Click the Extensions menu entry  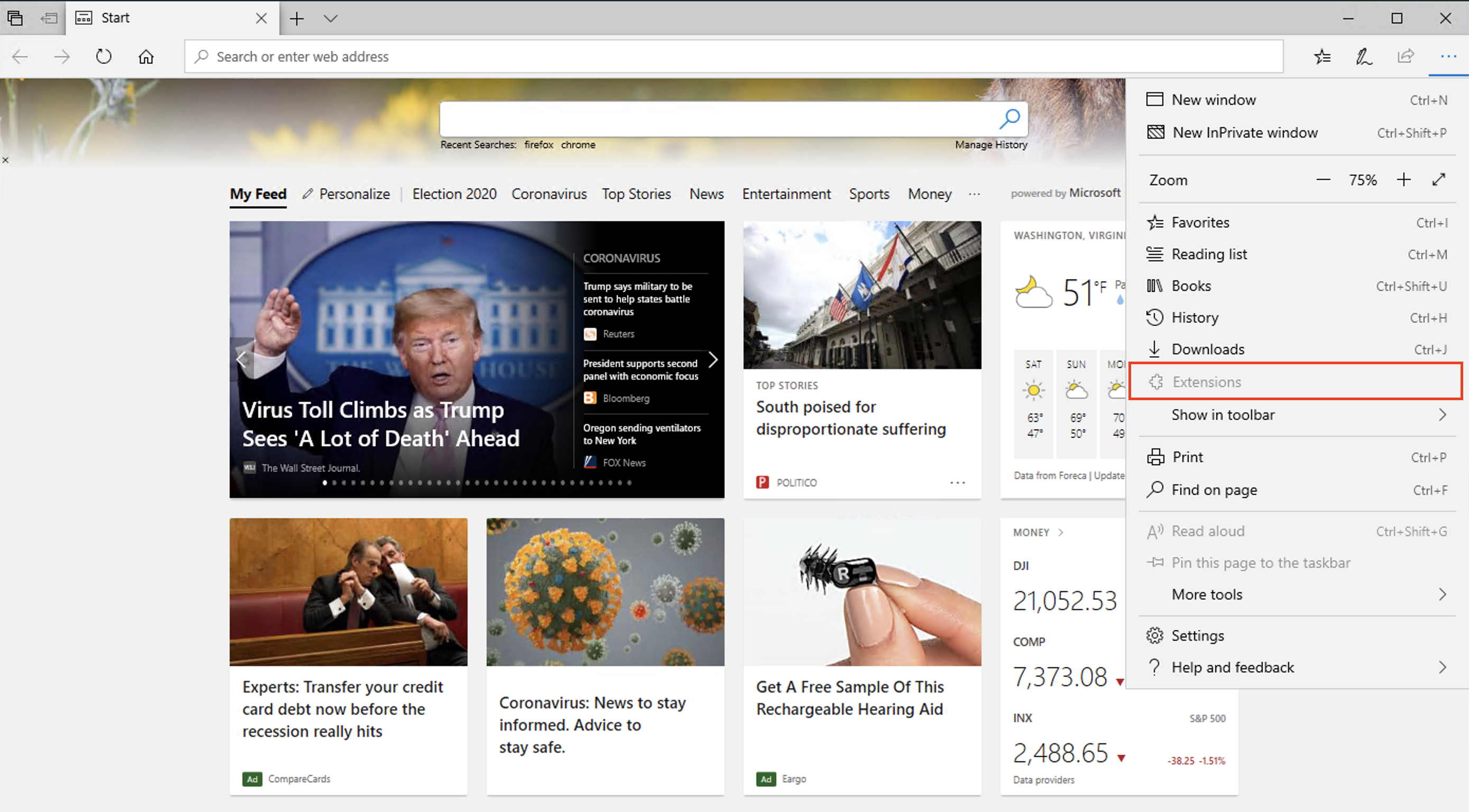click(x=1296, y=382)
